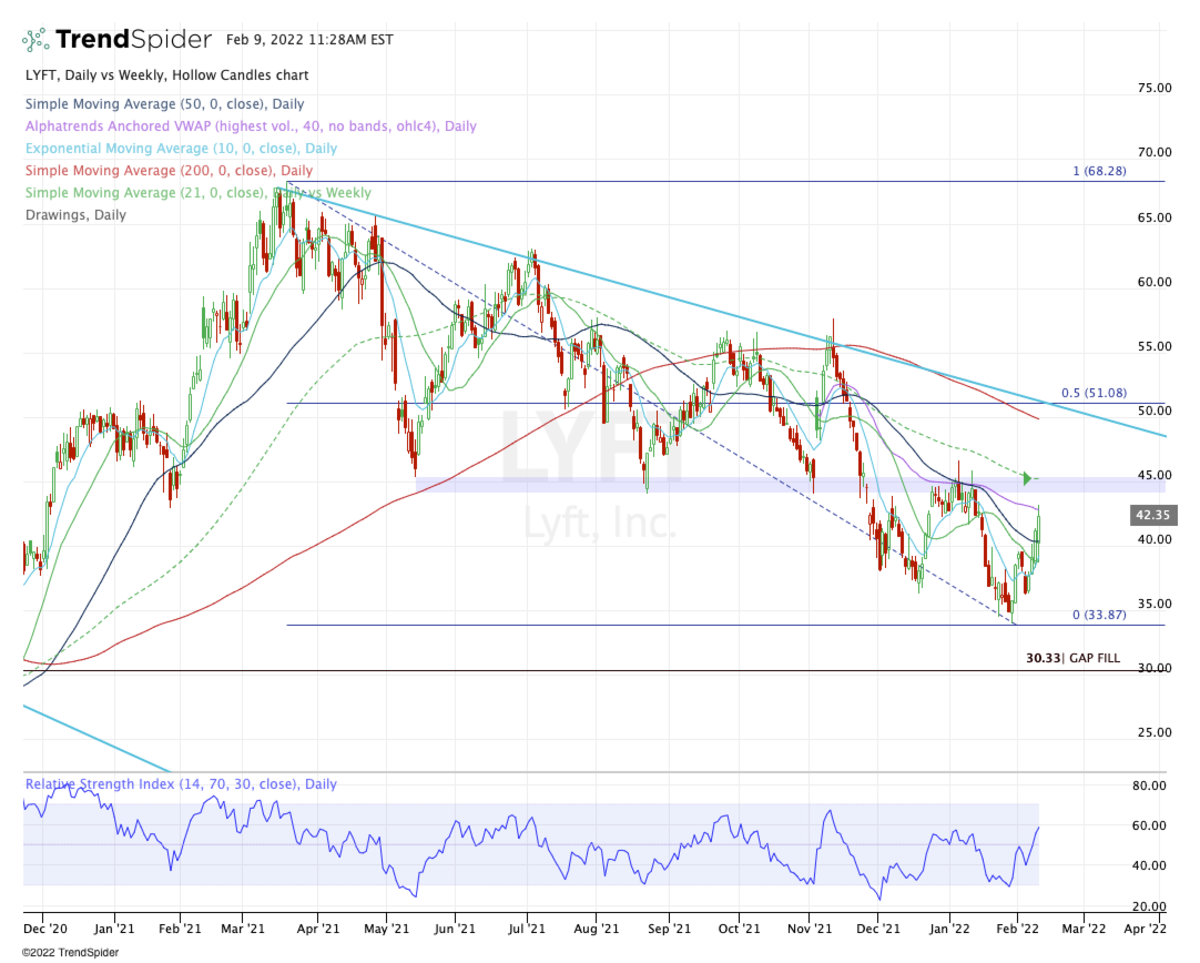
Task: Click the 0.5 (51.08) Fibonacci level label
Action: click(x=1094, y=393)
